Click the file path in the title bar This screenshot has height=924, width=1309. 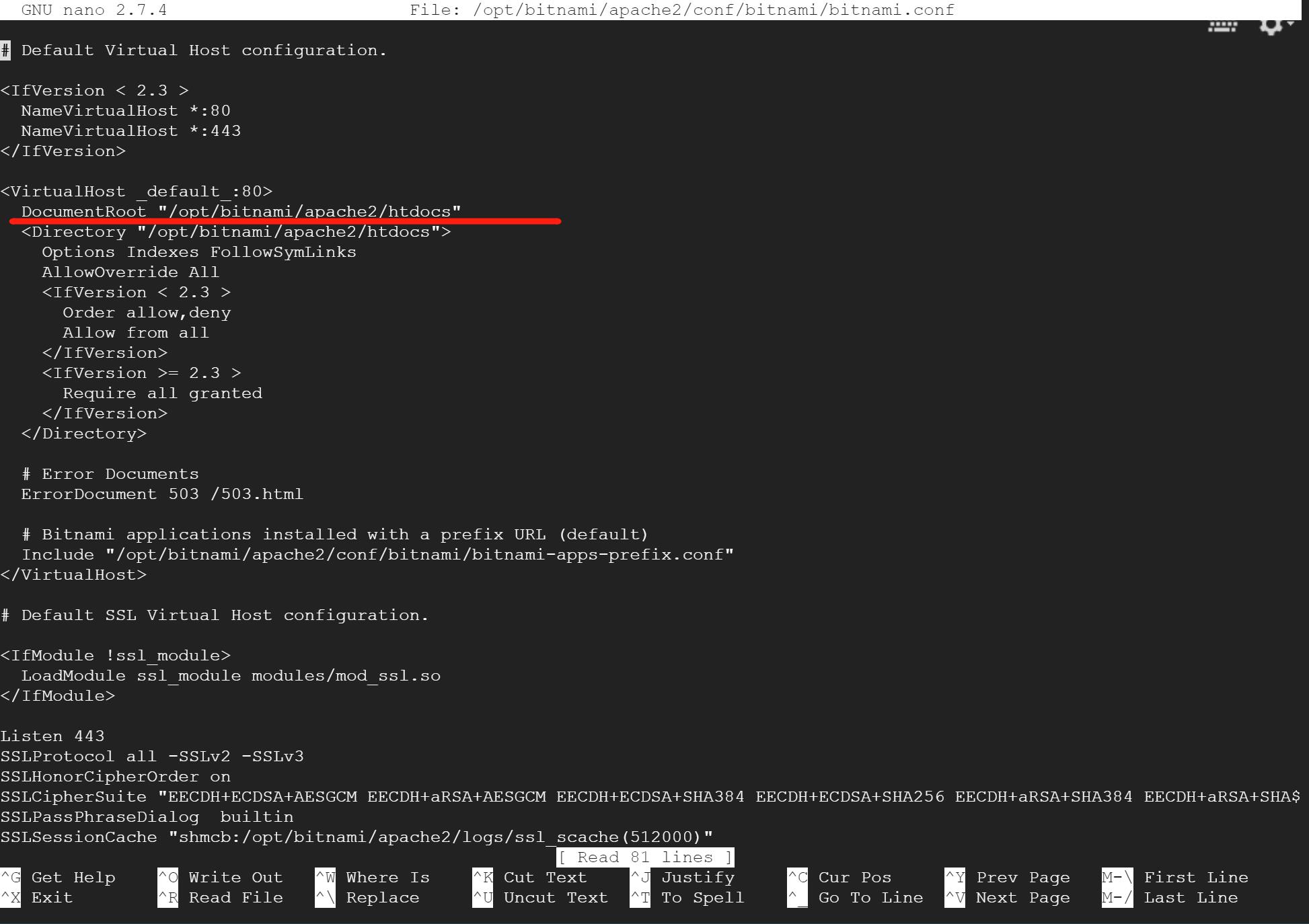[x=713, y=9]
